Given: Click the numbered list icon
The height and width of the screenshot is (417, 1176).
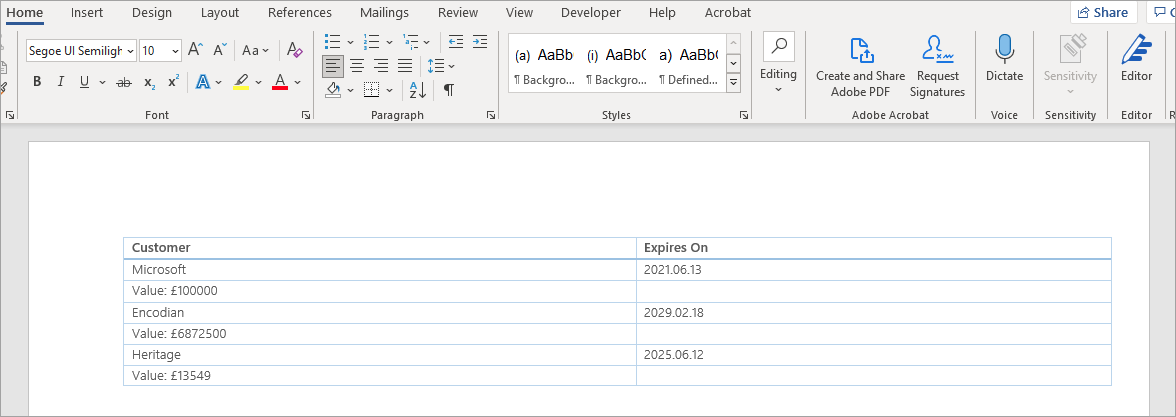Looking at the screenshot, I should (371, 41).
